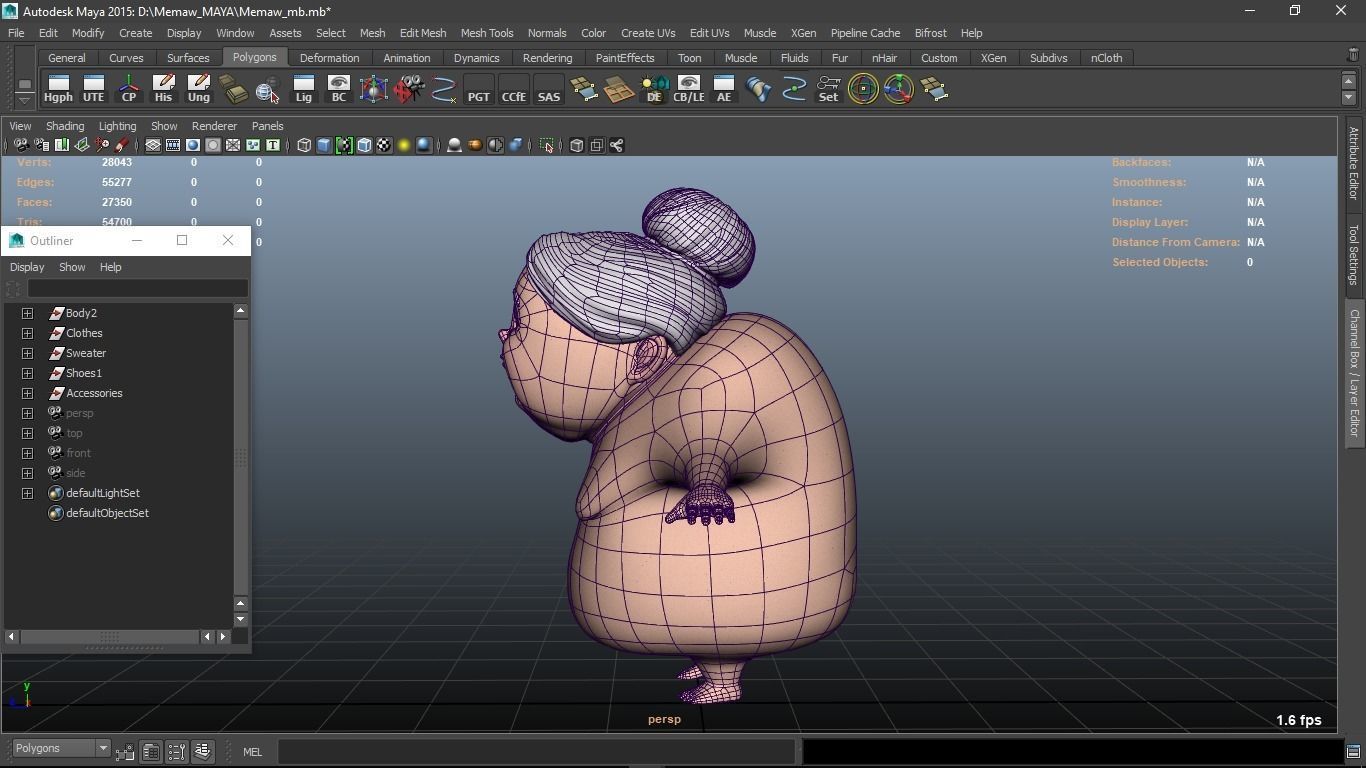Click the CP center pivot shelf icon
The height and width of the screenshot is (768, 1366).
coord(129,89)
